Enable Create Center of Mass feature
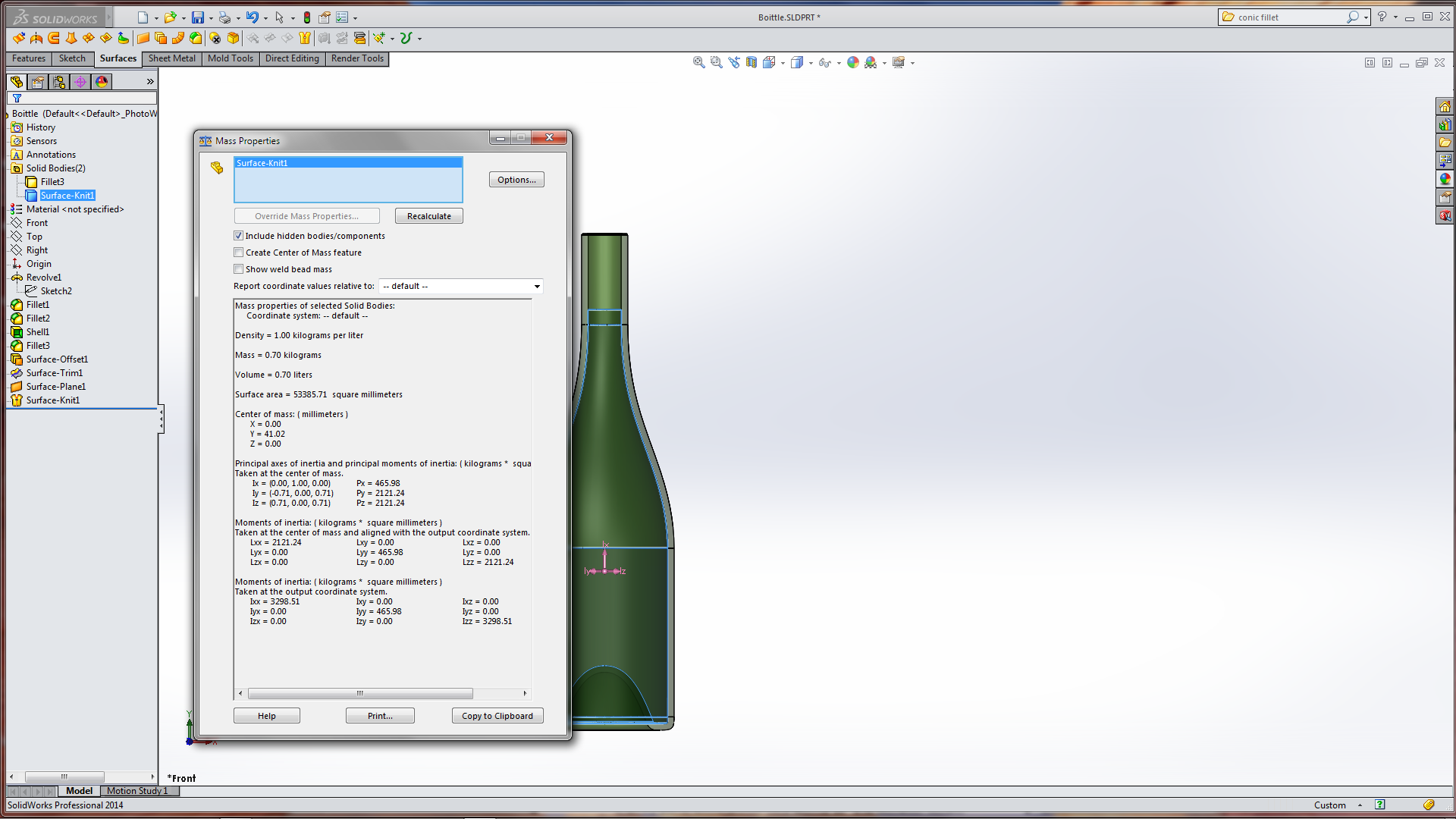The width and height of the screenshot is (1456, 819). click(239, 253)
